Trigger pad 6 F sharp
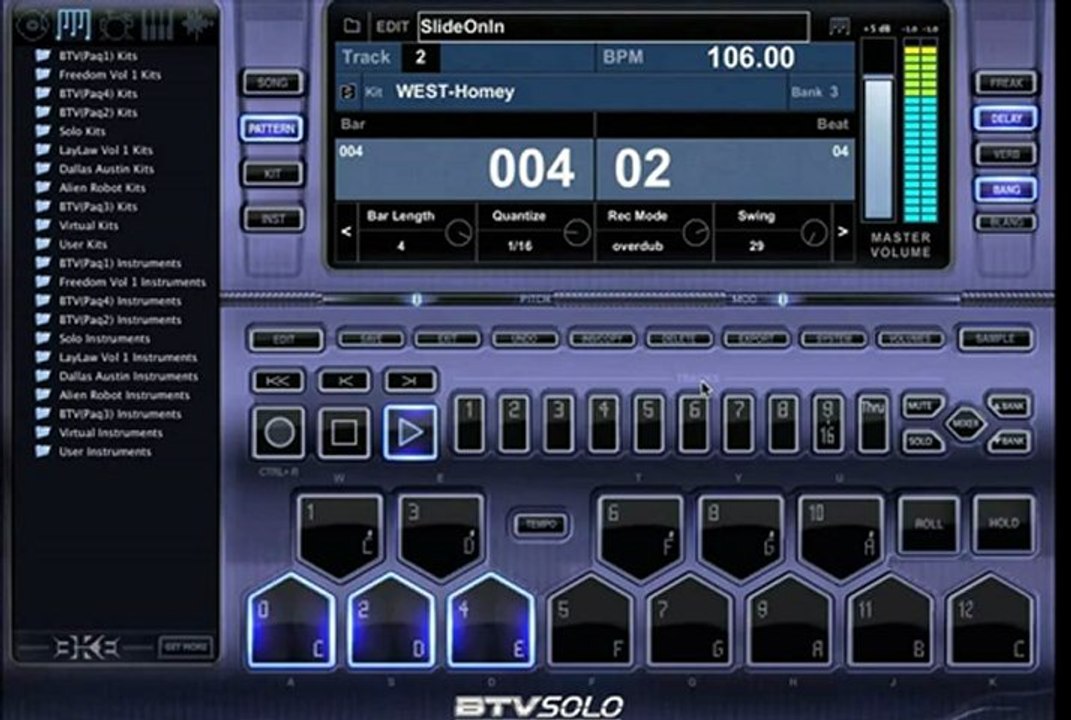 coord(641,536)
